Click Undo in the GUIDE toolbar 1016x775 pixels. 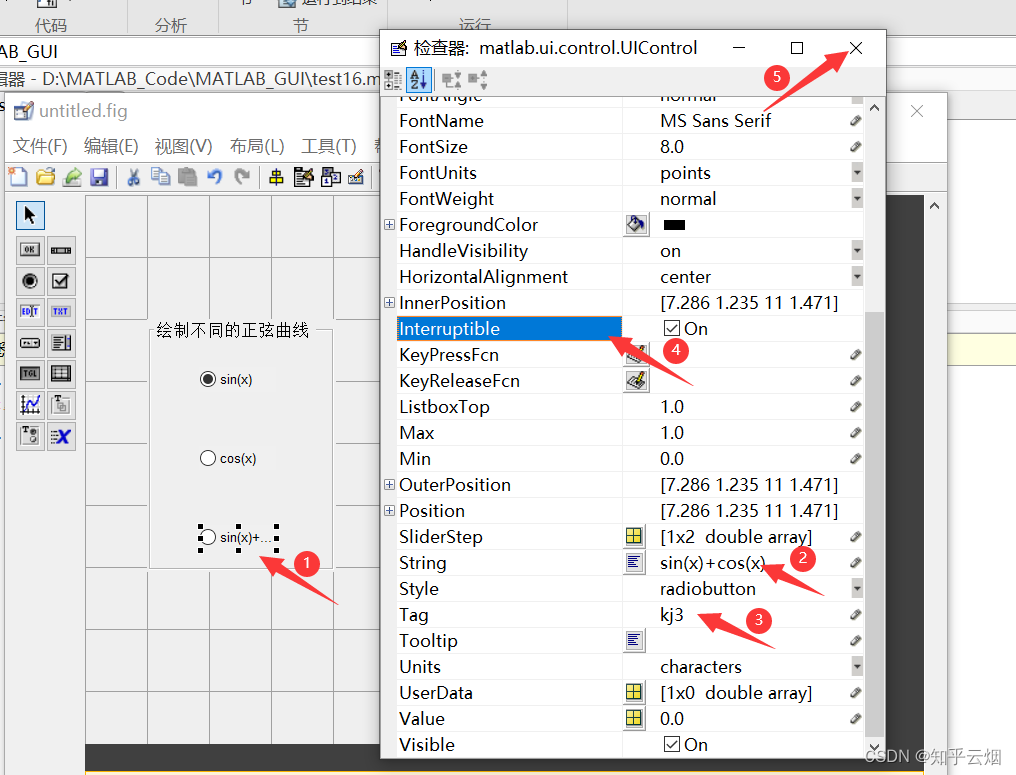(x=214, y=177)
